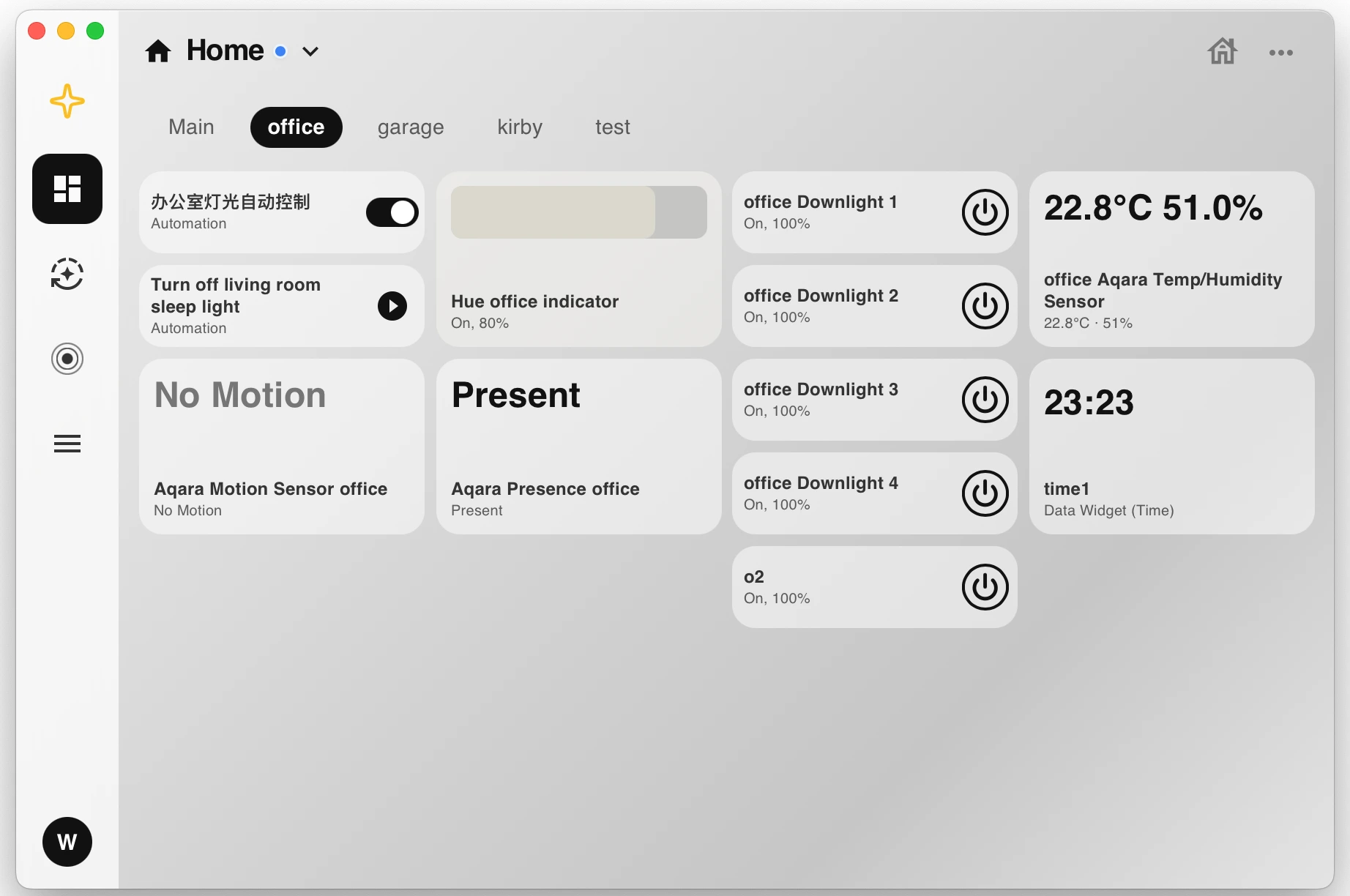Click the office Downlight 2 label
Screen dimensions: 1350x896
[821, 296]
